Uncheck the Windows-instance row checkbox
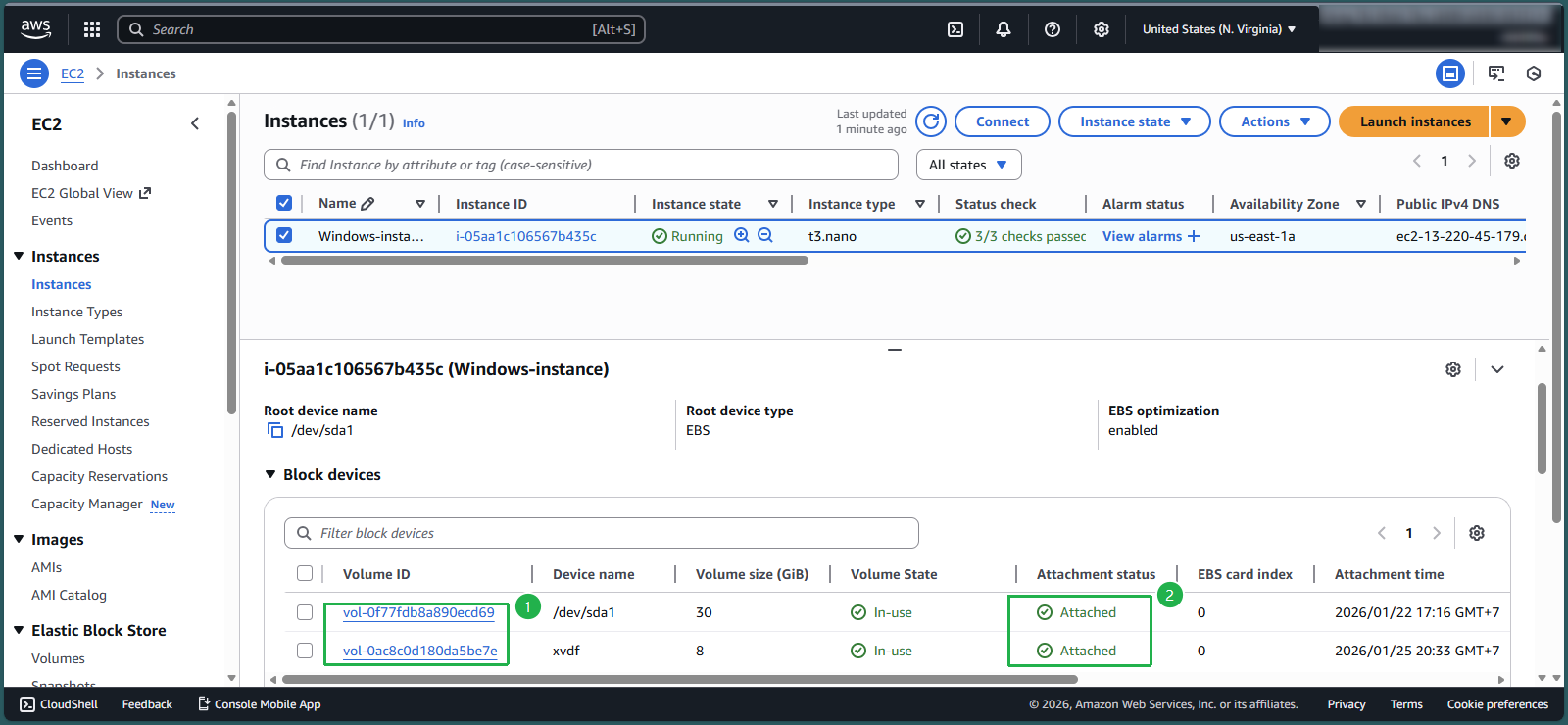 [284, 235]
